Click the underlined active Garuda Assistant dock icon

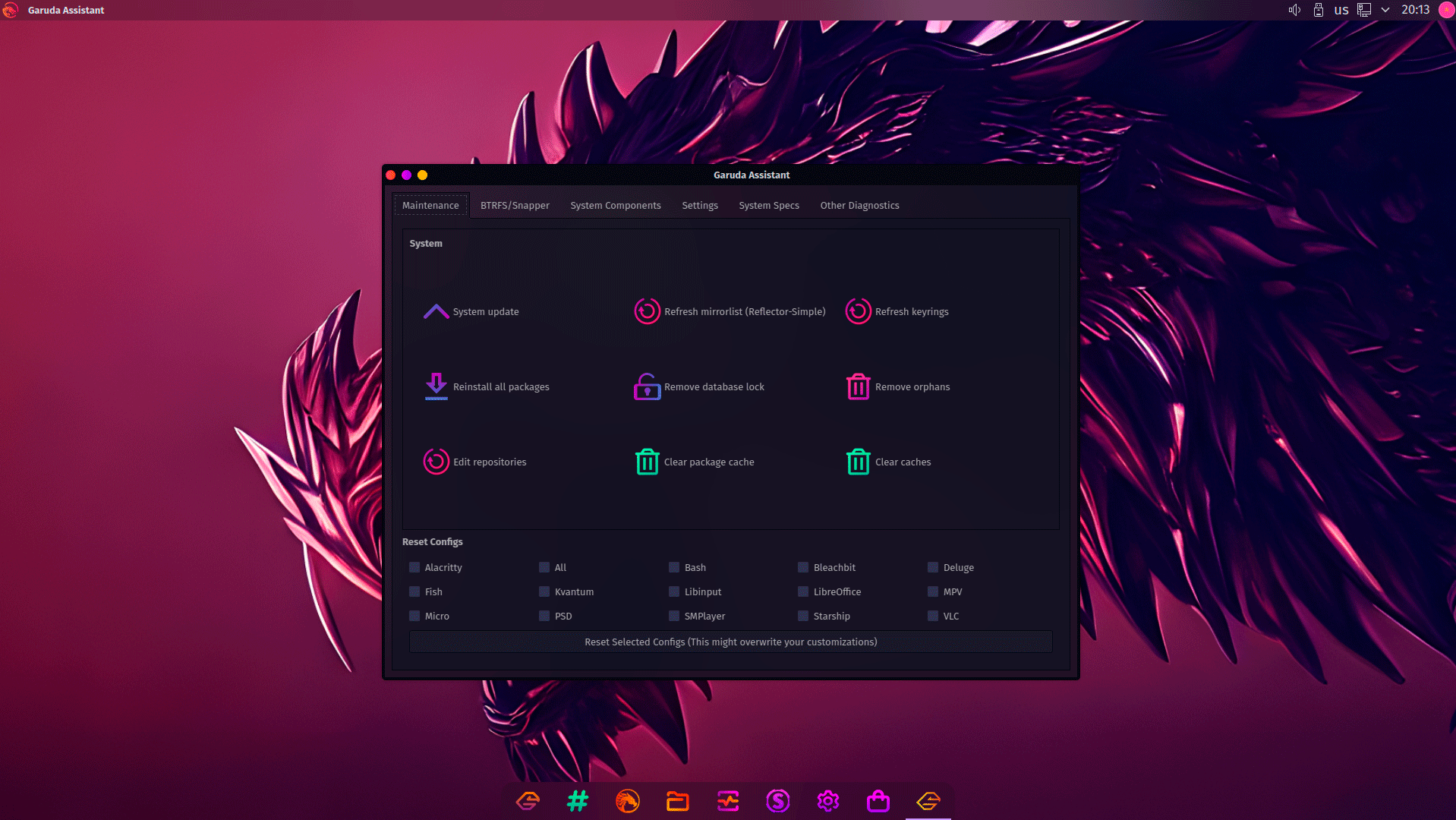click(928, 800)
